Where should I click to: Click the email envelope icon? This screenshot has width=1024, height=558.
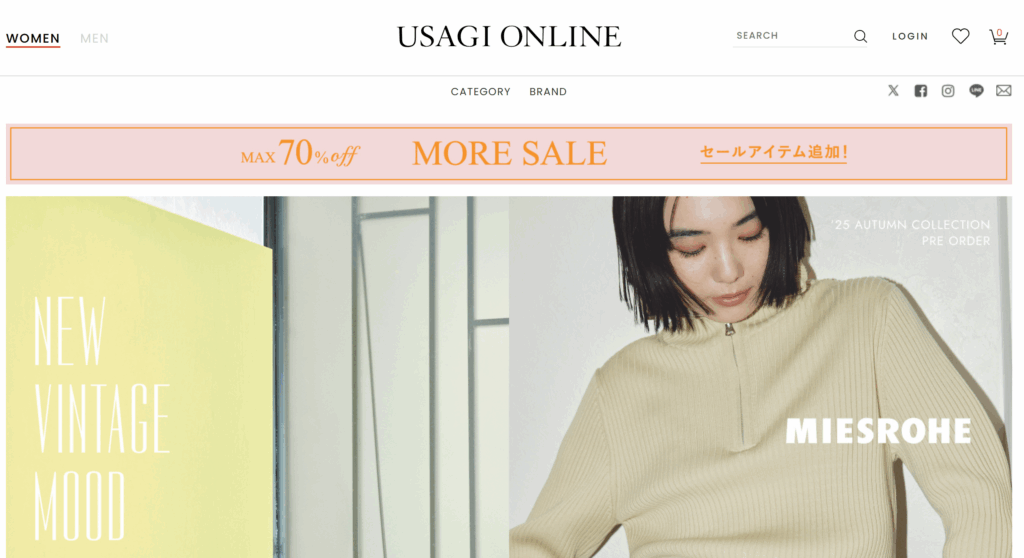pyautogui.click(x=1004, y=91)
